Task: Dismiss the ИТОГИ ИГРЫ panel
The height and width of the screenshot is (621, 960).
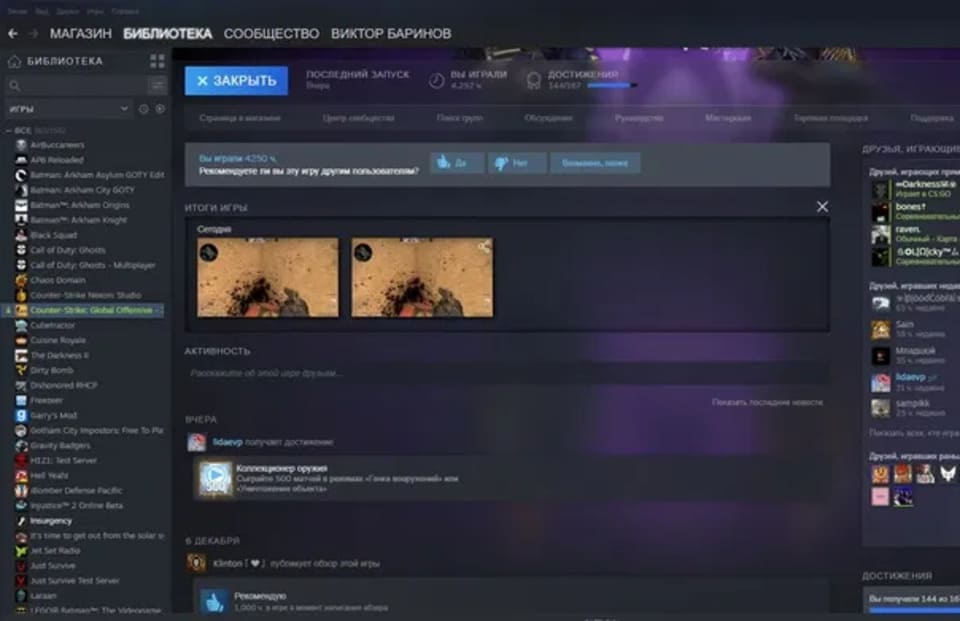Action: pos(822,207)
